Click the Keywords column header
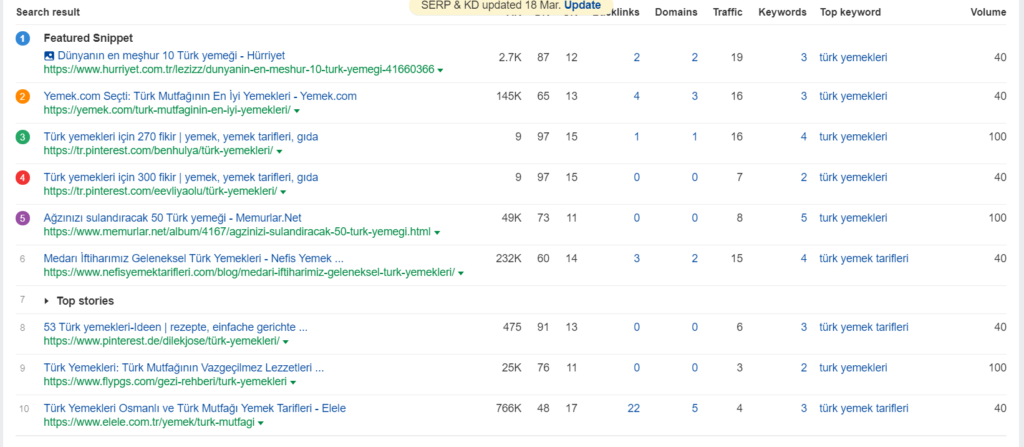This screenshot has width=1024, height=447. [782, 12]
